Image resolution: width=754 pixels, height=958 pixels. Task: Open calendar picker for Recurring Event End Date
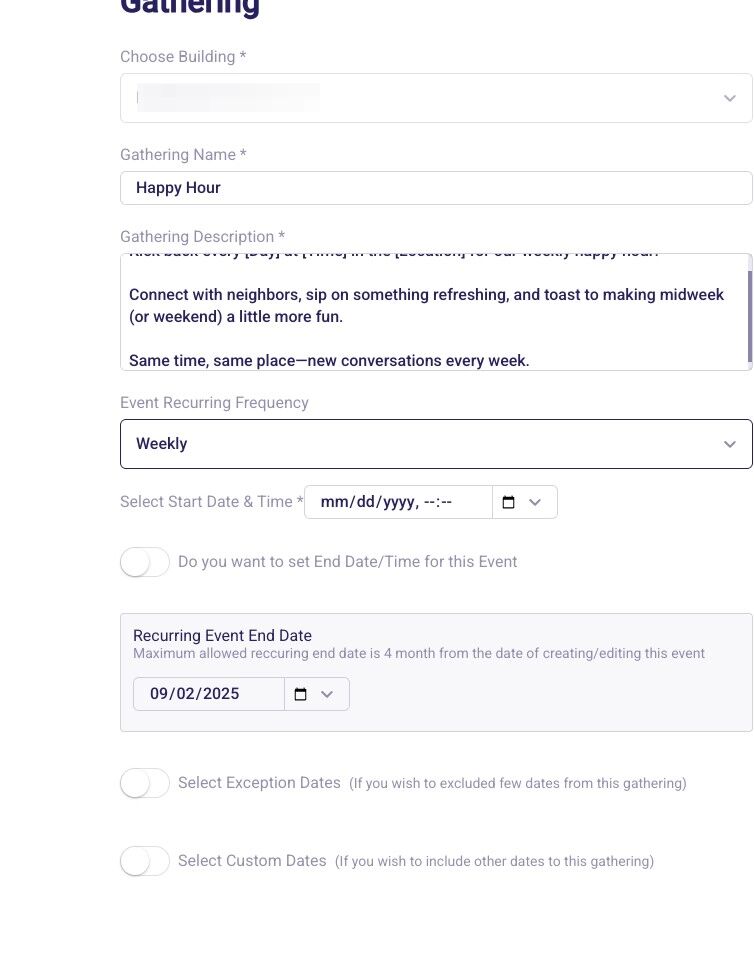point(300,694)
